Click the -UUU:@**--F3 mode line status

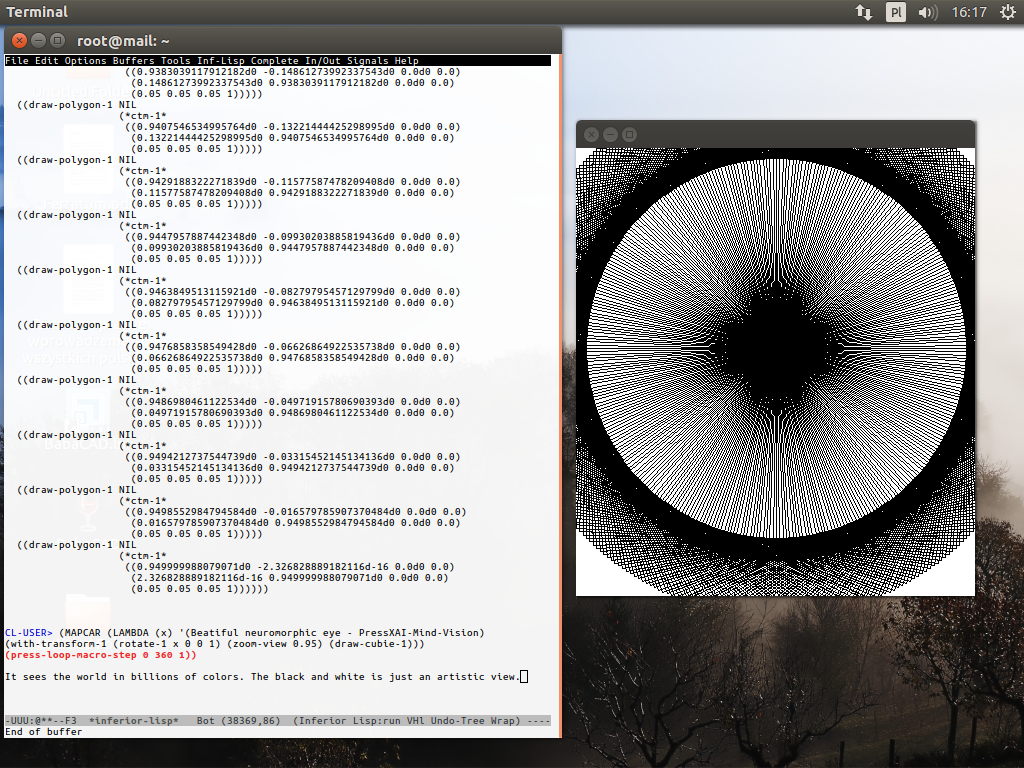tap(41, 721)
